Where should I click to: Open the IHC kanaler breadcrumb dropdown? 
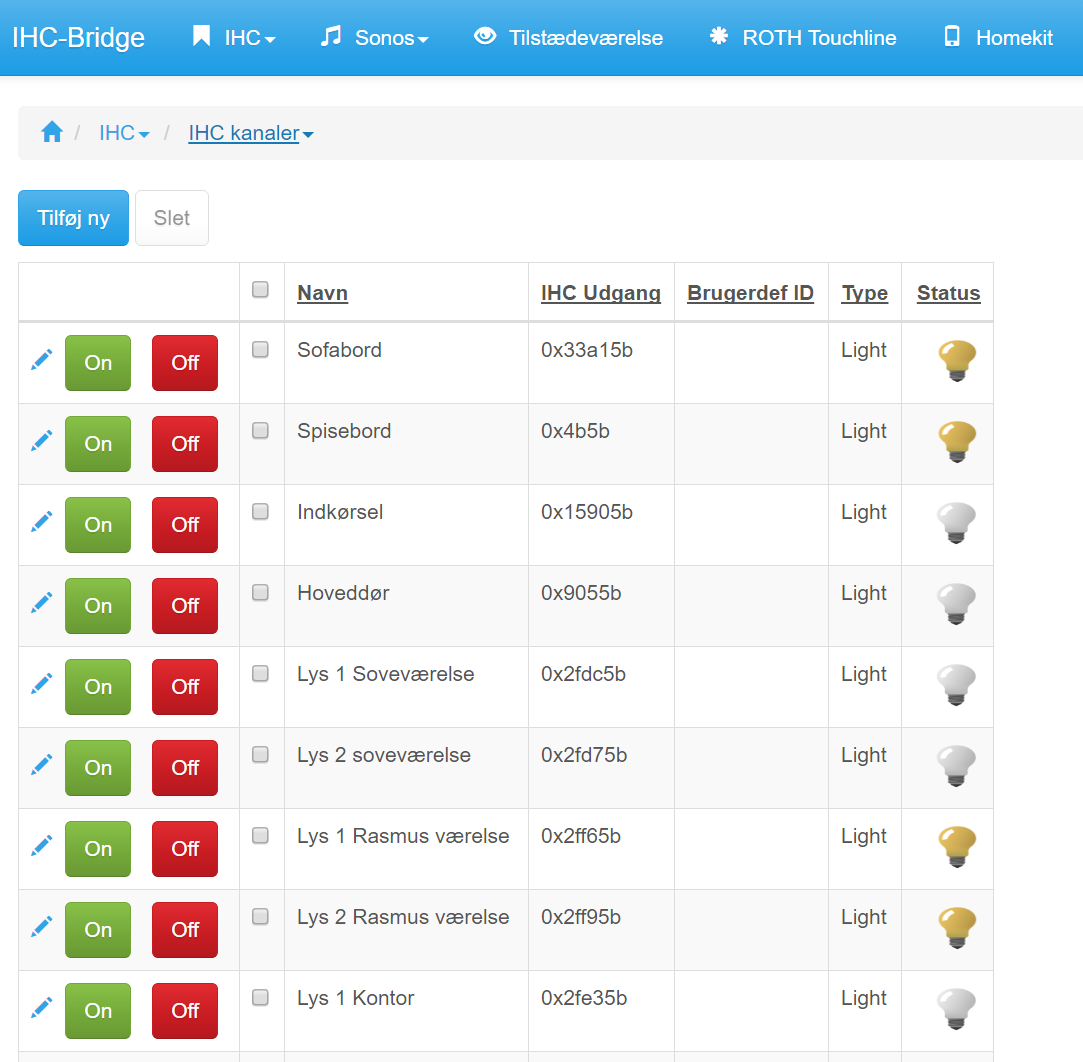tap(250, 133)
